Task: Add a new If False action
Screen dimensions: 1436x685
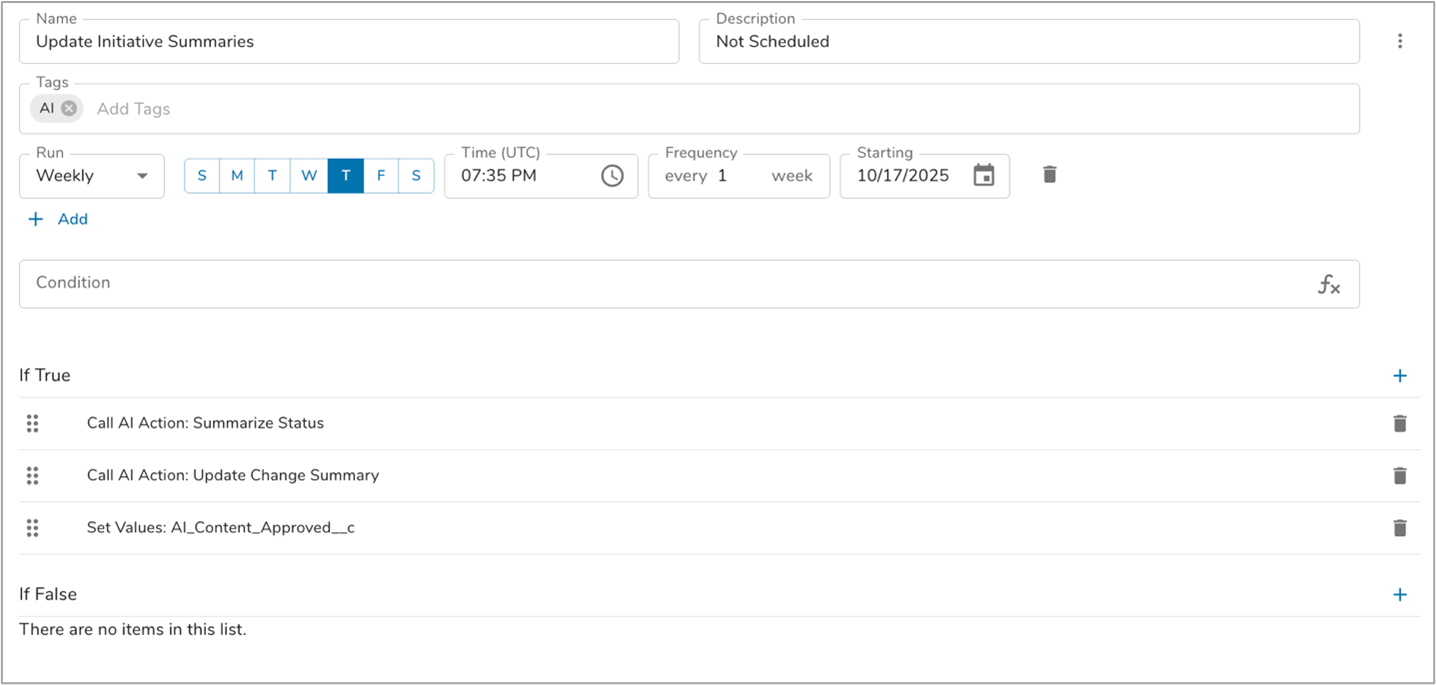Action: (x=1399, y=595)
